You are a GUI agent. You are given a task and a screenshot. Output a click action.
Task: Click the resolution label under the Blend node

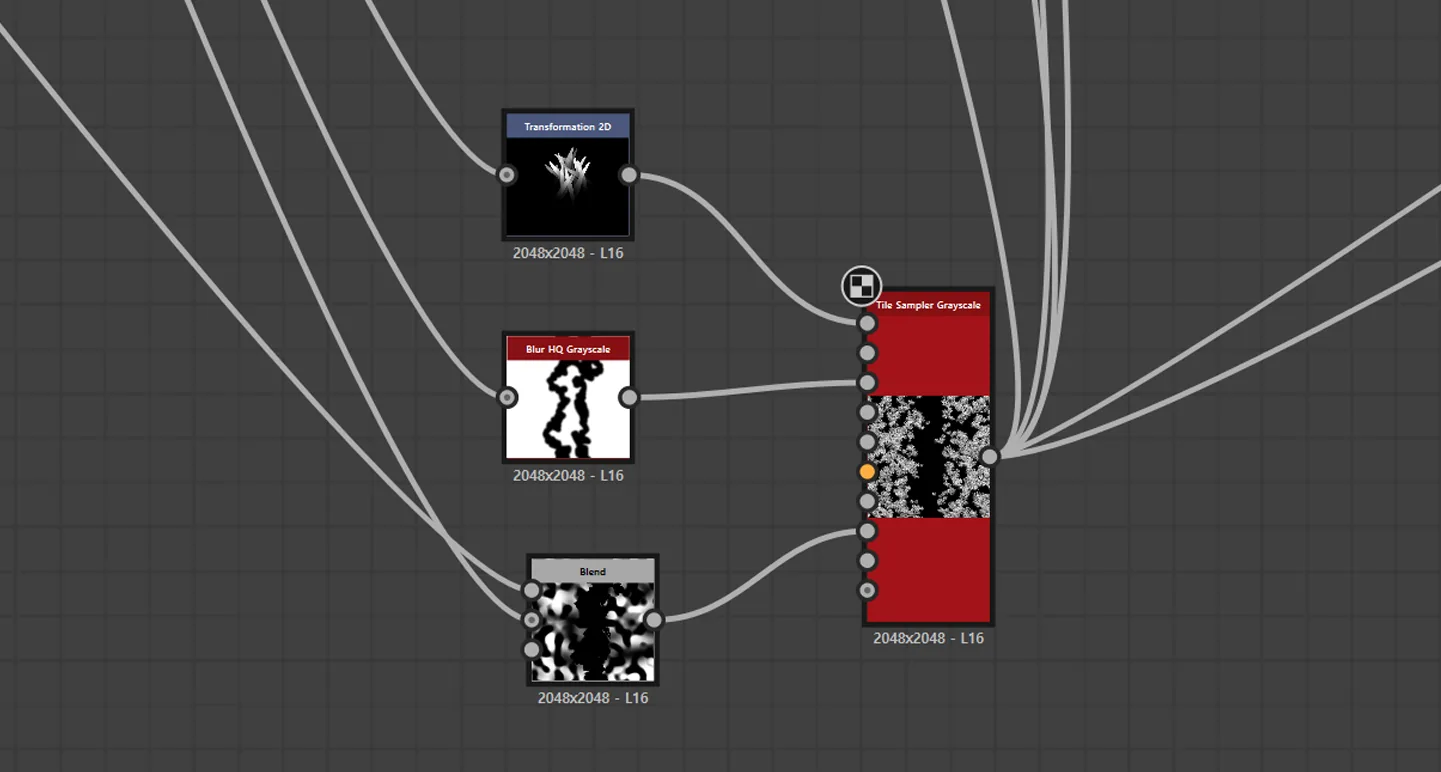[x=593, y=698]
